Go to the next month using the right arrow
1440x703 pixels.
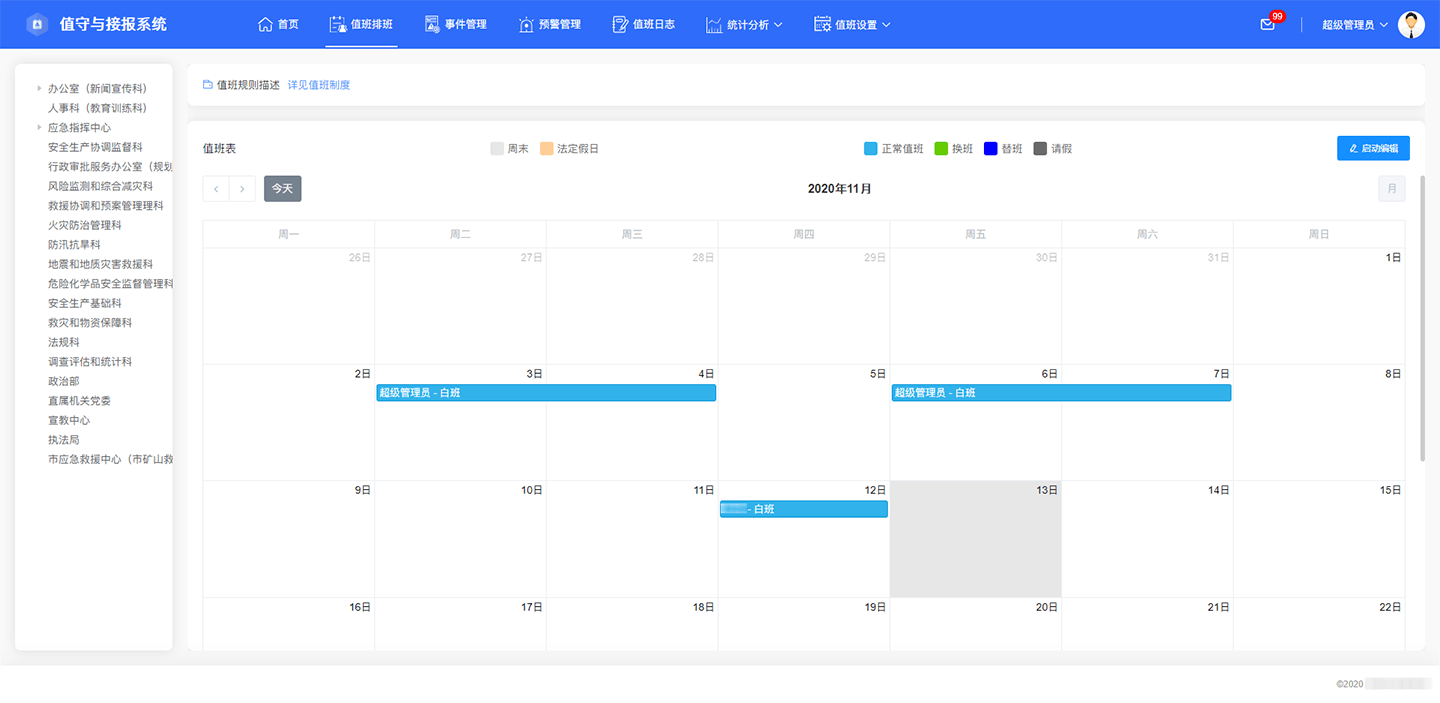pos(242,189)
